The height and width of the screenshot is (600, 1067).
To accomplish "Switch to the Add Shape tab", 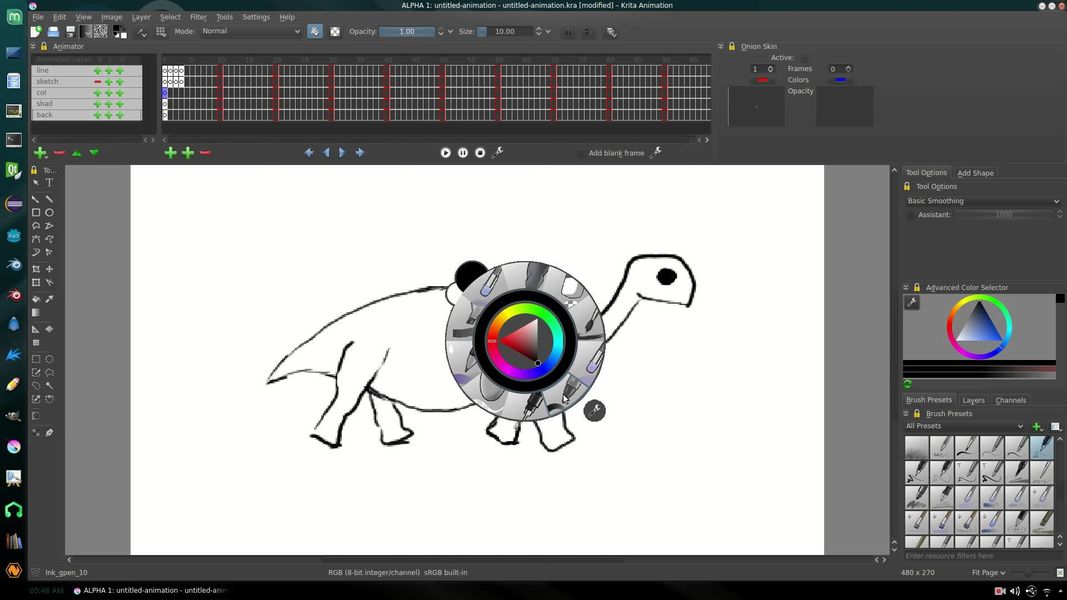I will [x=975, y=173].
